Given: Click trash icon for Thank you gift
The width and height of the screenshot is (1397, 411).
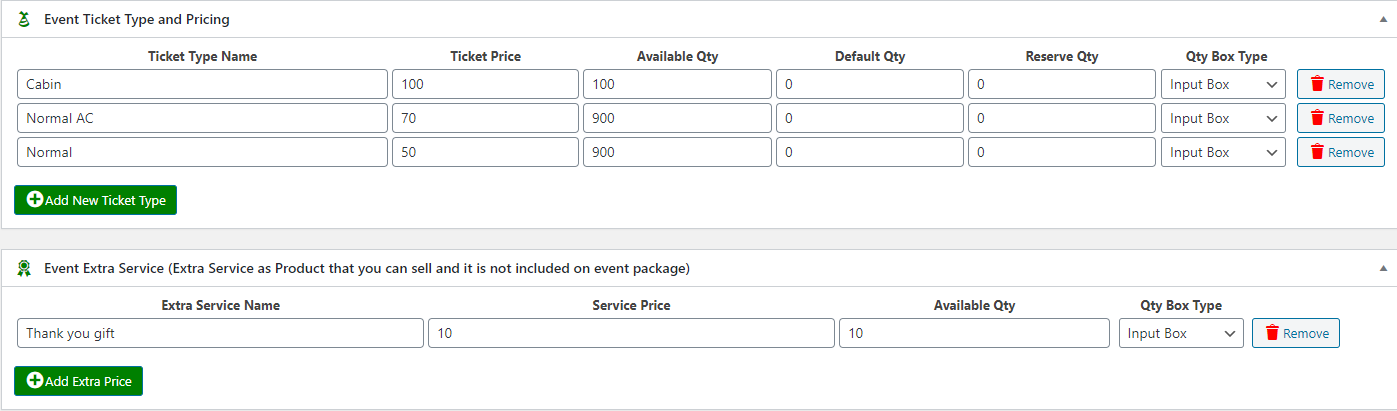Looking at the screenshot, I should 1272,333.
